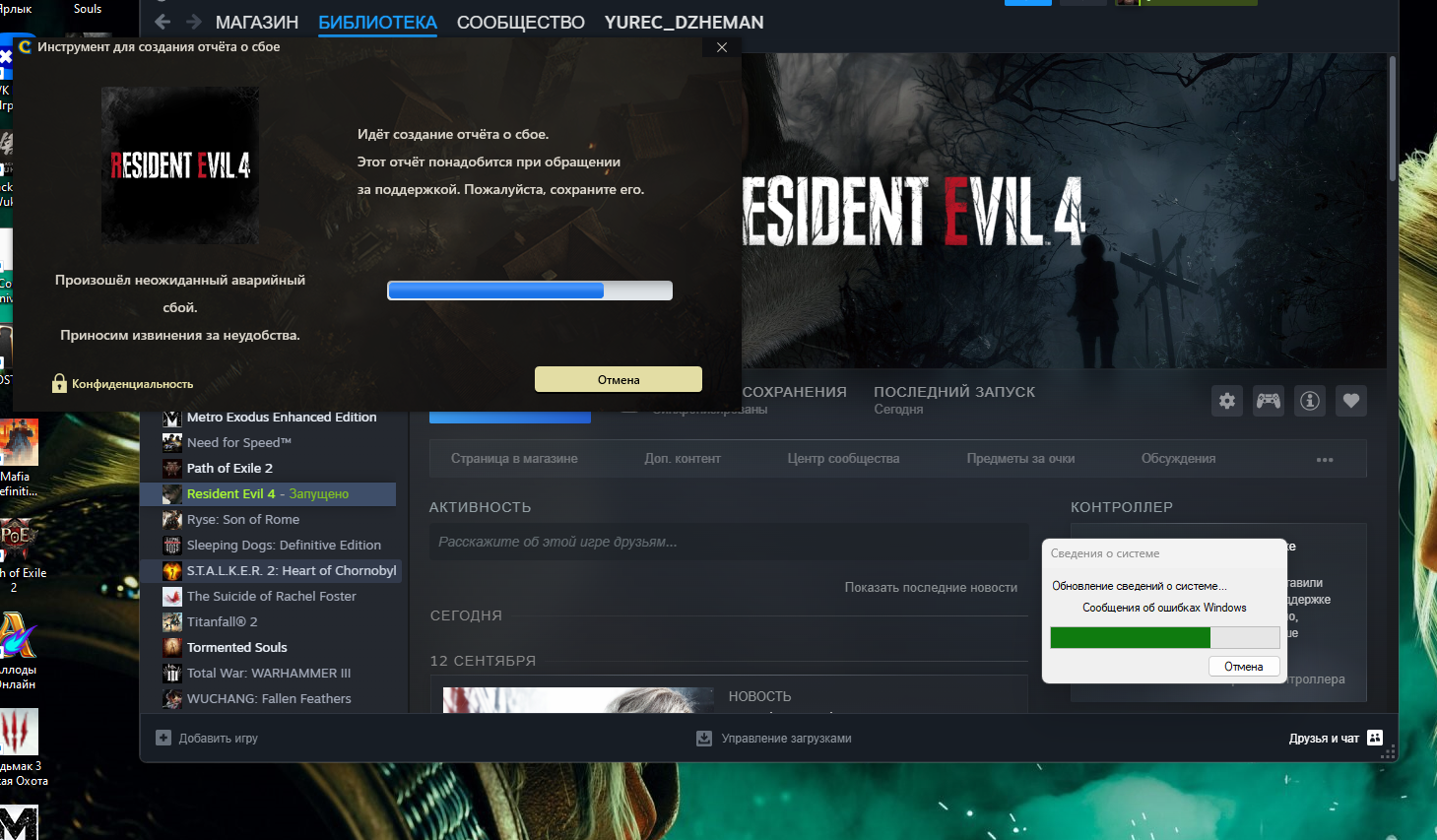Open Управление загрузками
1437x840 pixels.
coord(786,739)
